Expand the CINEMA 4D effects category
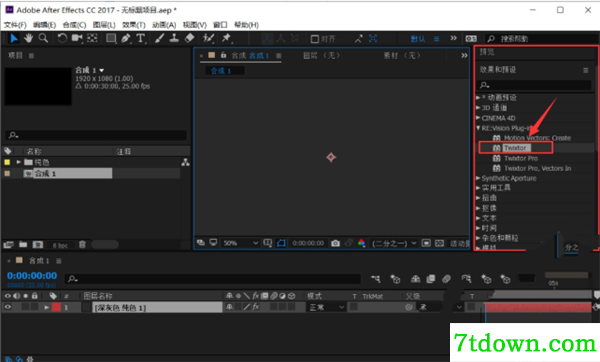The width and height of the screenshot is (600, 362). pyautogui.click(x=478, y=118)
